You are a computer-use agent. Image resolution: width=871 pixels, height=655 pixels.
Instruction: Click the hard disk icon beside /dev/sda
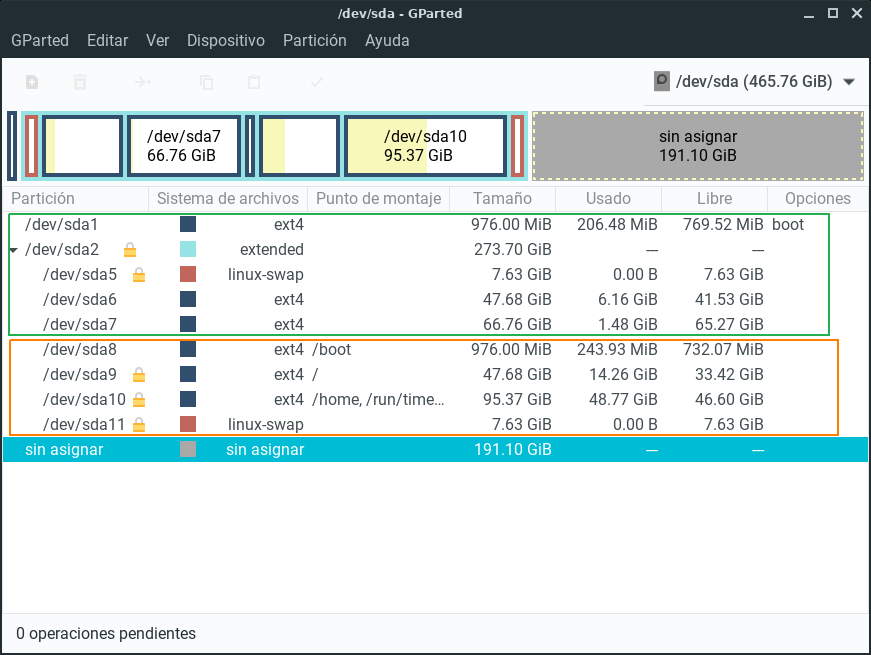click(x=662, y=81)
